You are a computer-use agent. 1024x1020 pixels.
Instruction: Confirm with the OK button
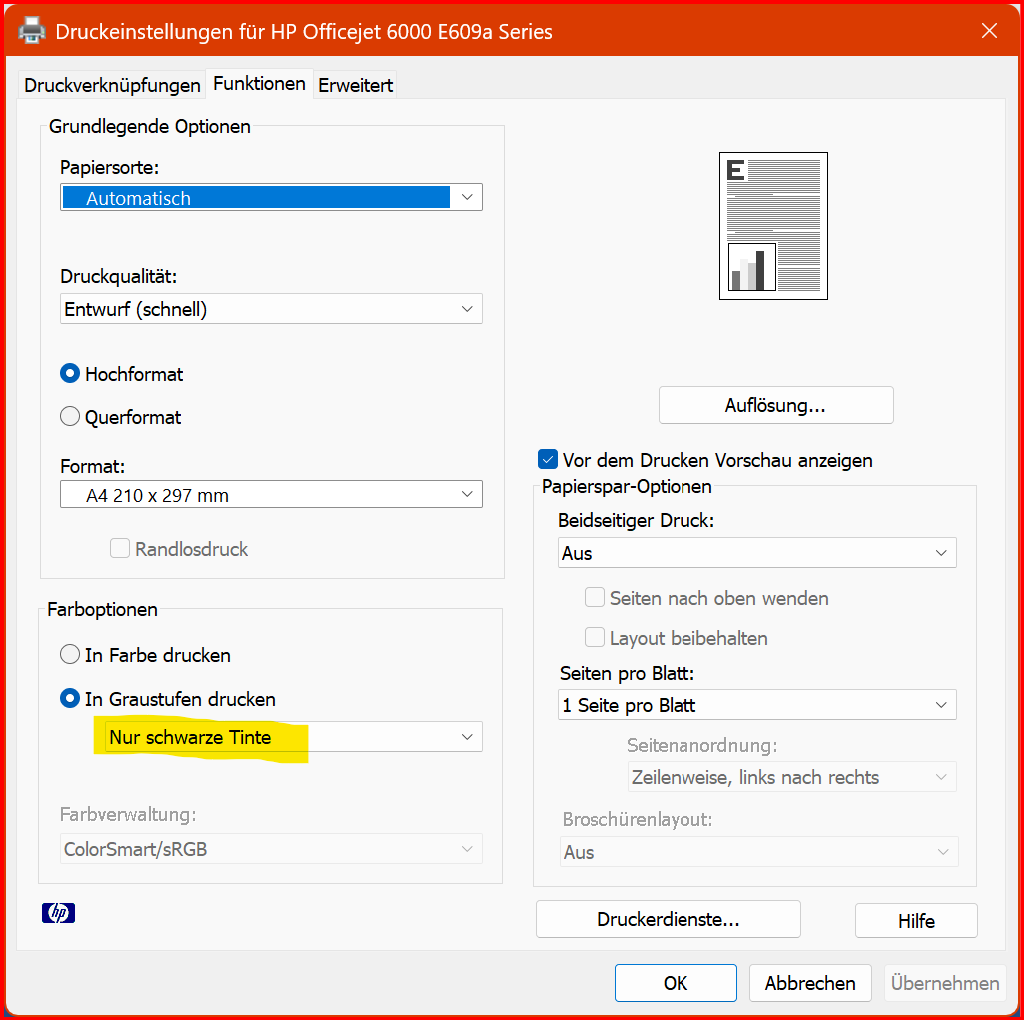pos(675,983)
